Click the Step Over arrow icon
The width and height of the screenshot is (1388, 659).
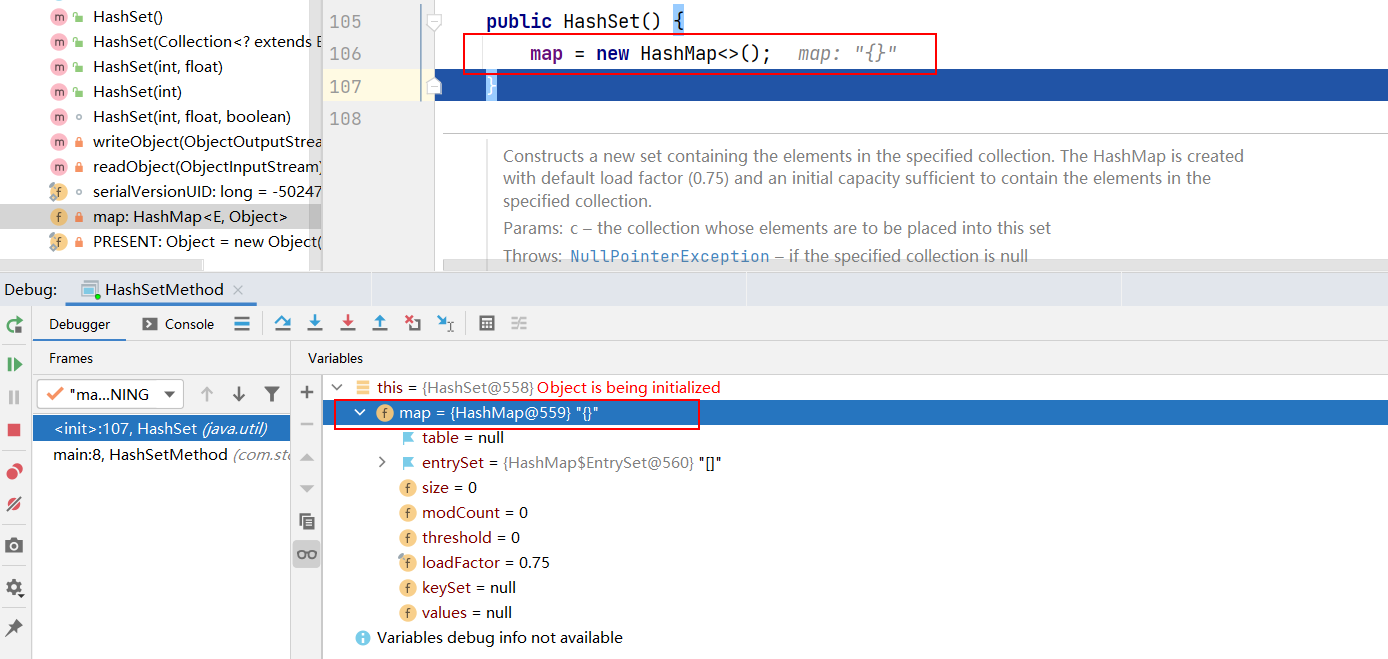click(283, 323)
